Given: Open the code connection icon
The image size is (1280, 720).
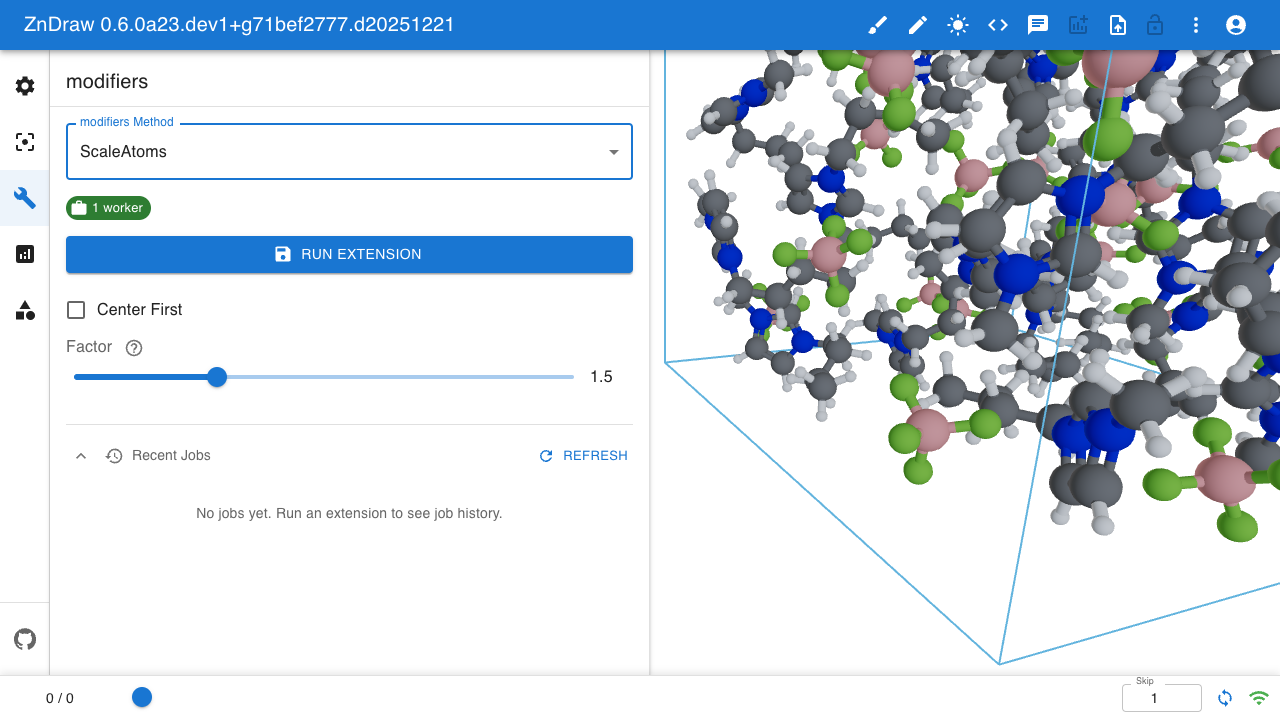Looking at the screenshot, I should pyautogui.click(x=997, y=25).
